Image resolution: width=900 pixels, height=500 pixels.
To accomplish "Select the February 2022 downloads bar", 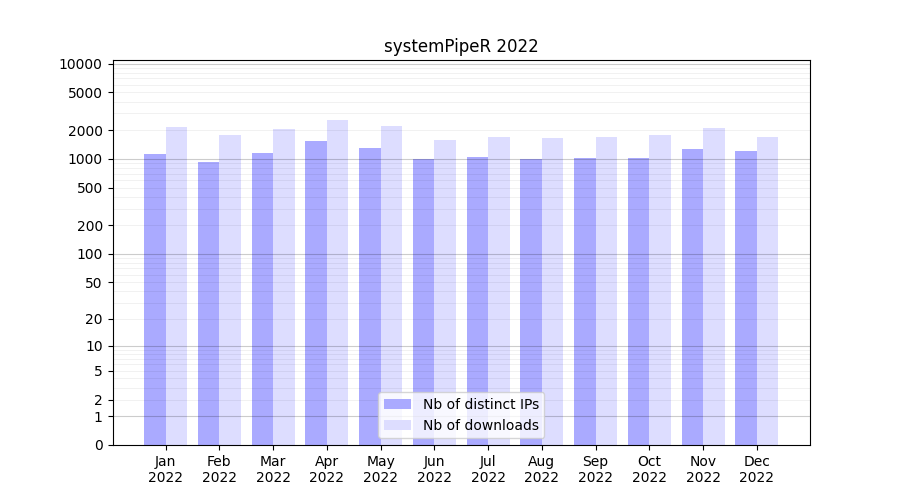I will point(230,290).
